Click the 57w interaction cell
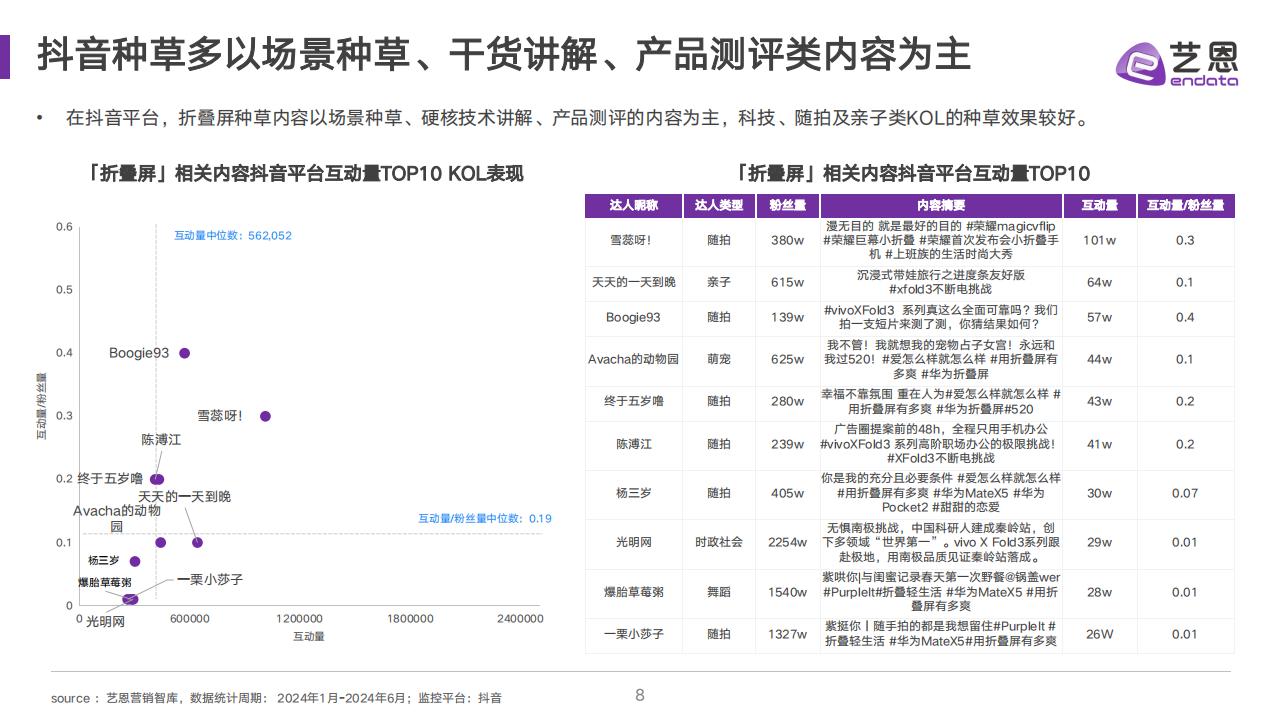 pyautogui.click(x=1099, y=317)
